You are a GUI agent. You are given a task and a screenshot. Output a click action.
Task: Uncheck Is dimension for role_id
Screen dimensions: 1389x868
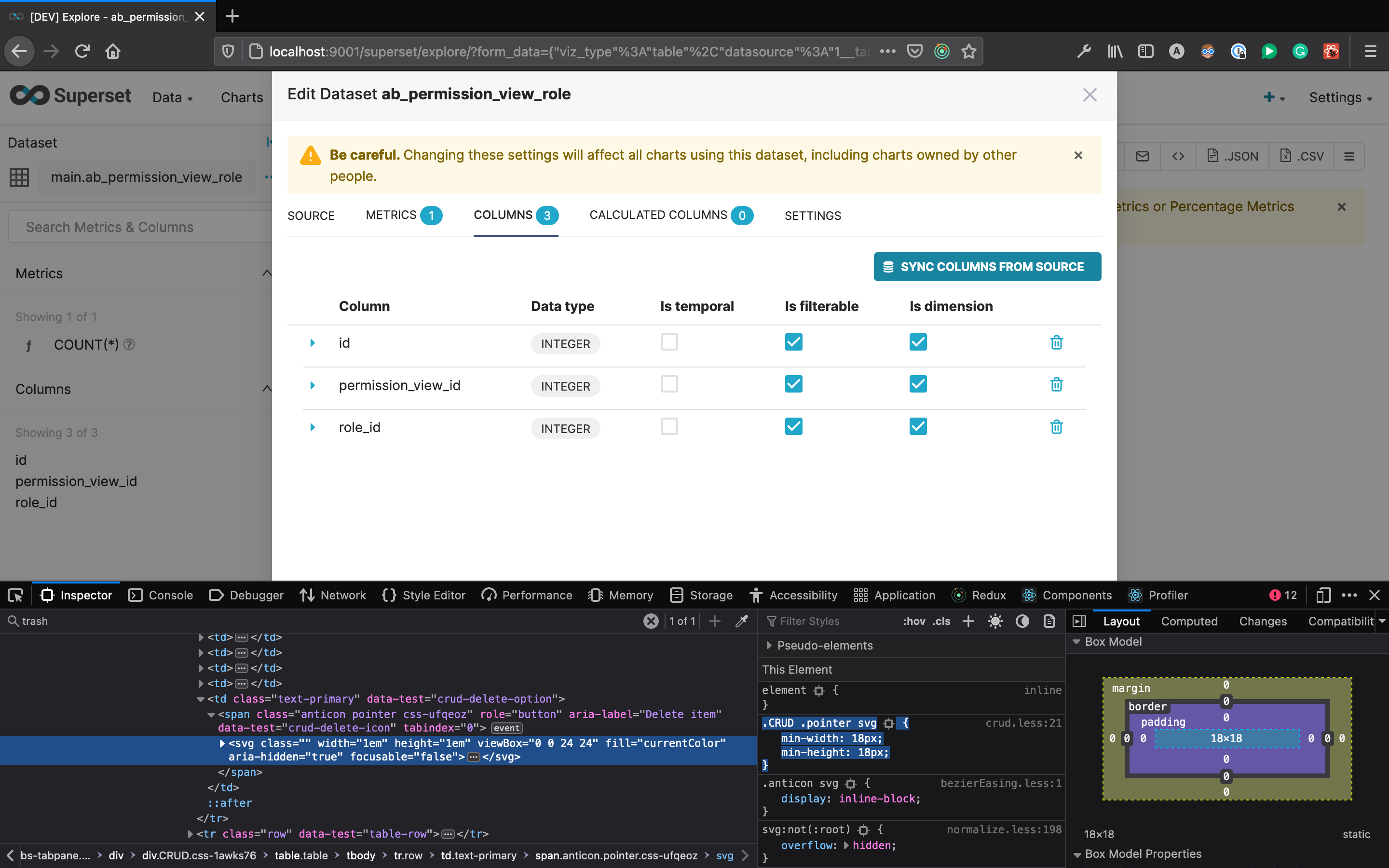click(x=918, y=427)
